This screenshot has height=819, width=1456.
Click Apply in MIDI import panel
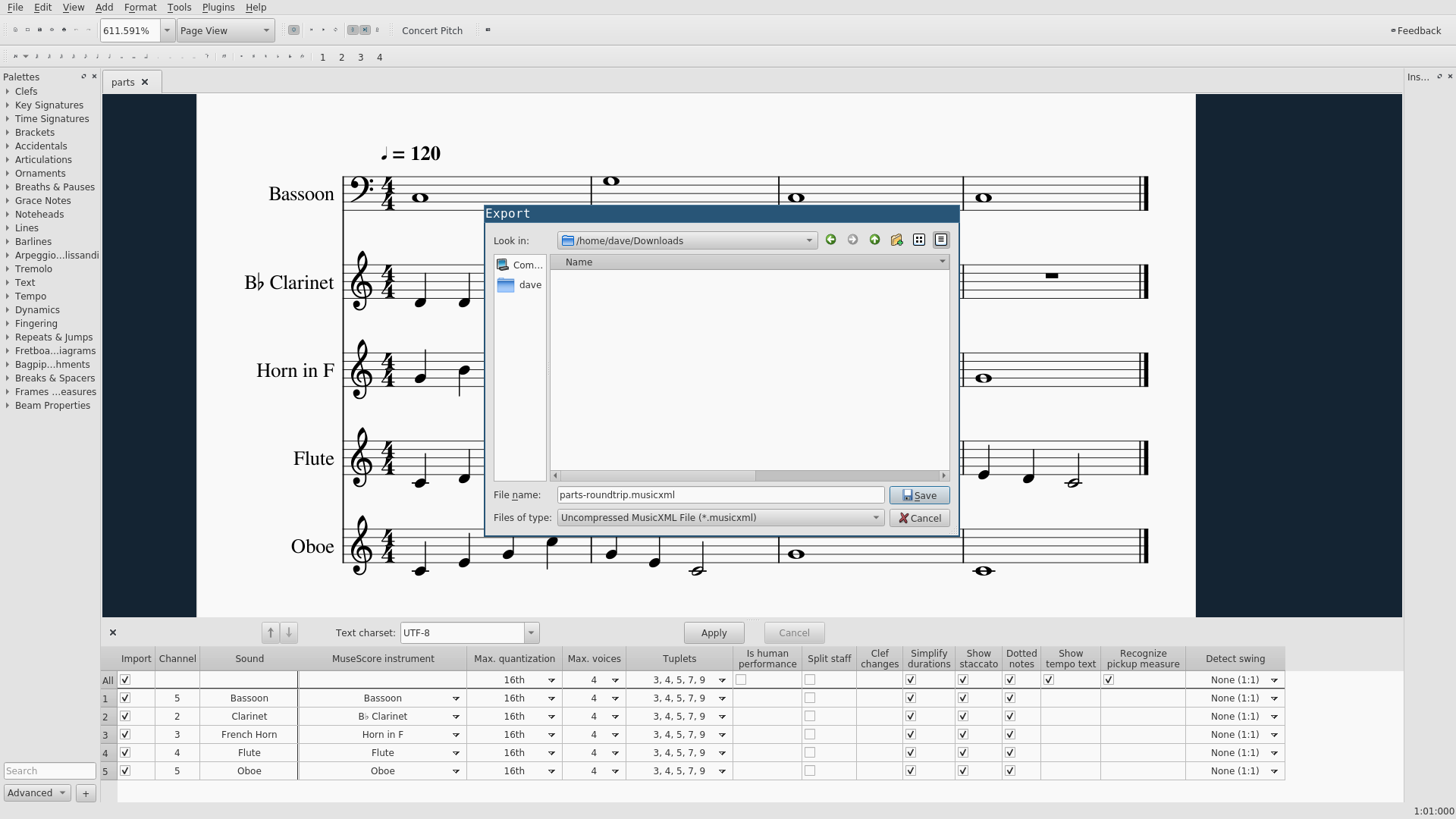point(714,632)
